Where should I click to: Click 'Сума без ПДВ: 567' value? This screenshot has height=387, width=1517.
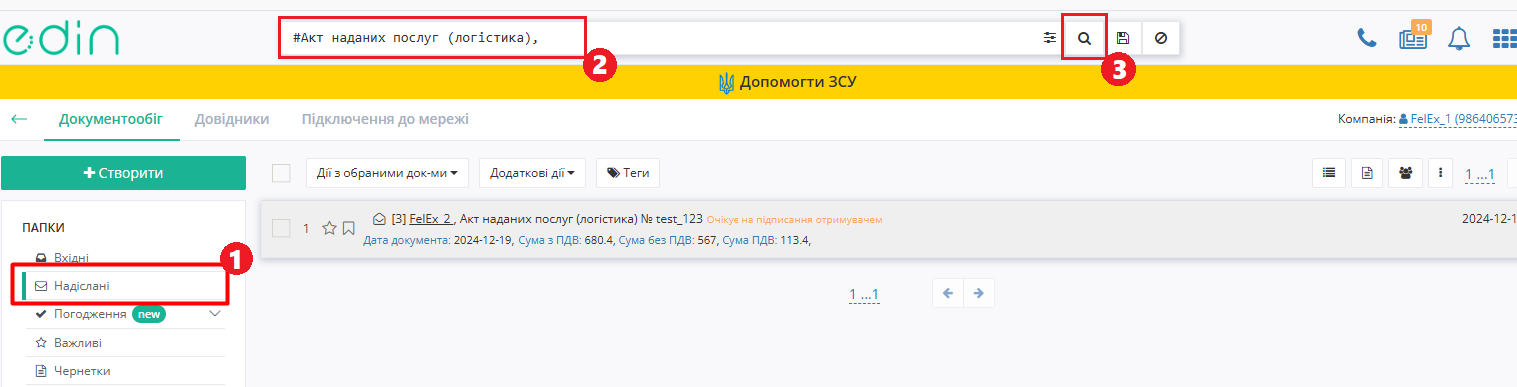point(668,240)
